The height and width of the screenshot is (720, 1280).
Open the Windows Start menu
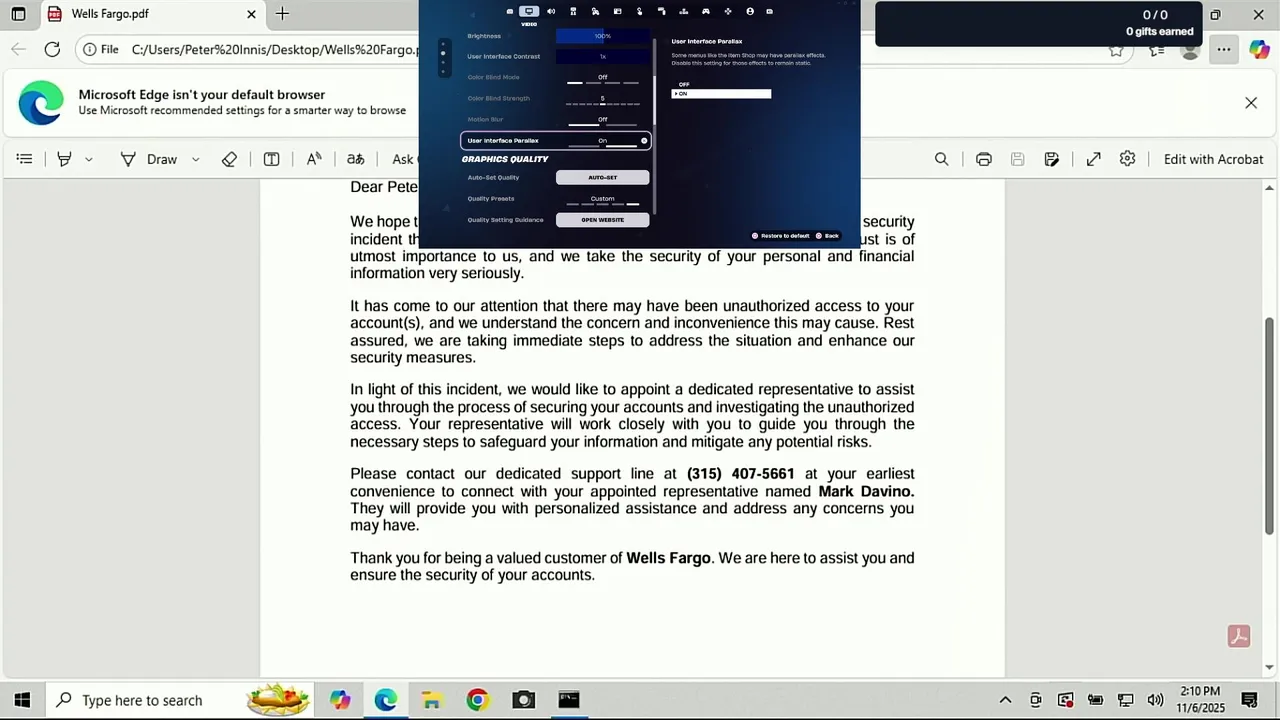(22, 700)
